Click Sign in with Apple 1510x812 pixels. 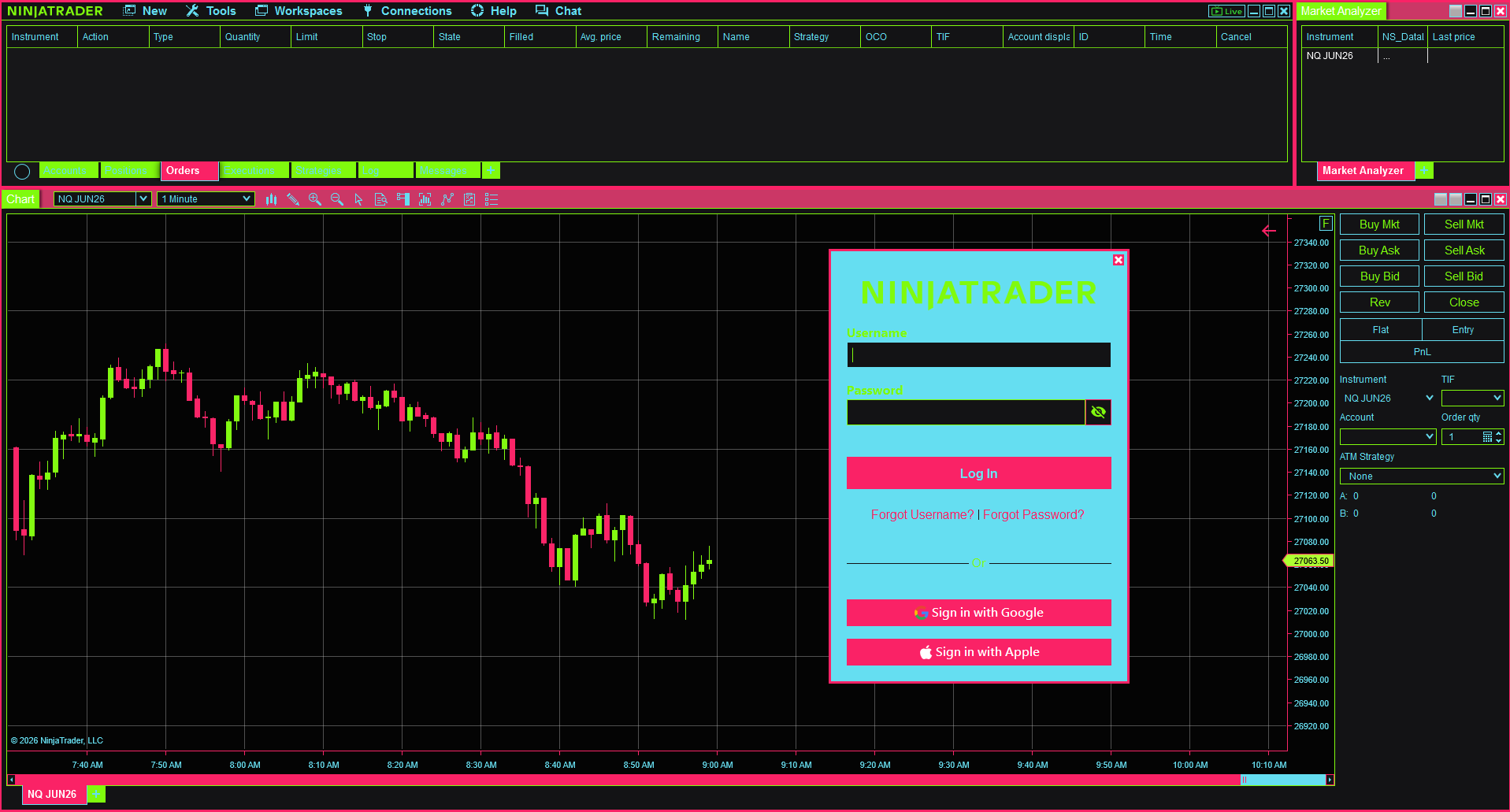[978, 652]
